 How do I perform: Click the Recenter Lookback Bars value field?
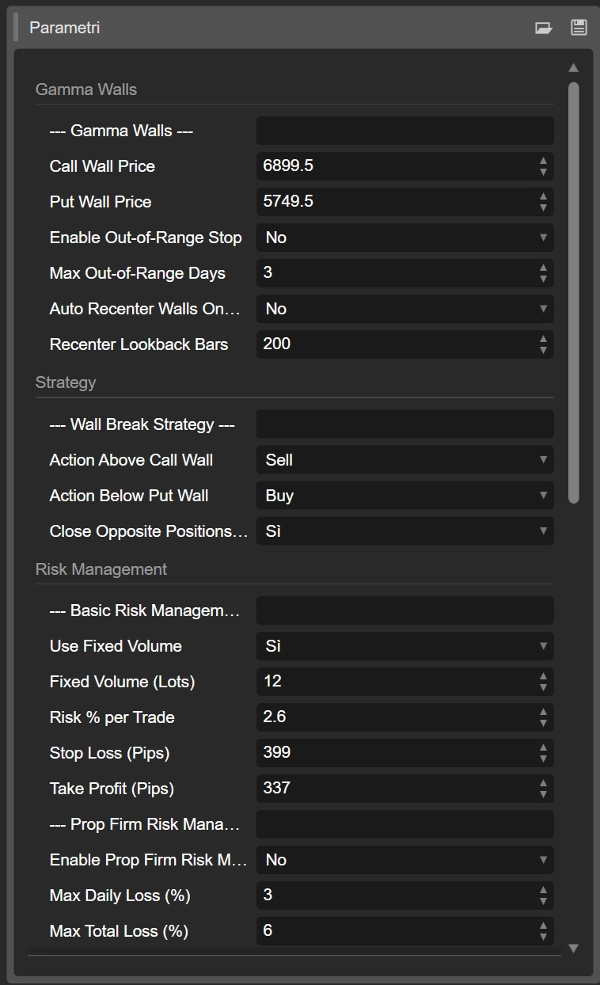pos(395,344)
